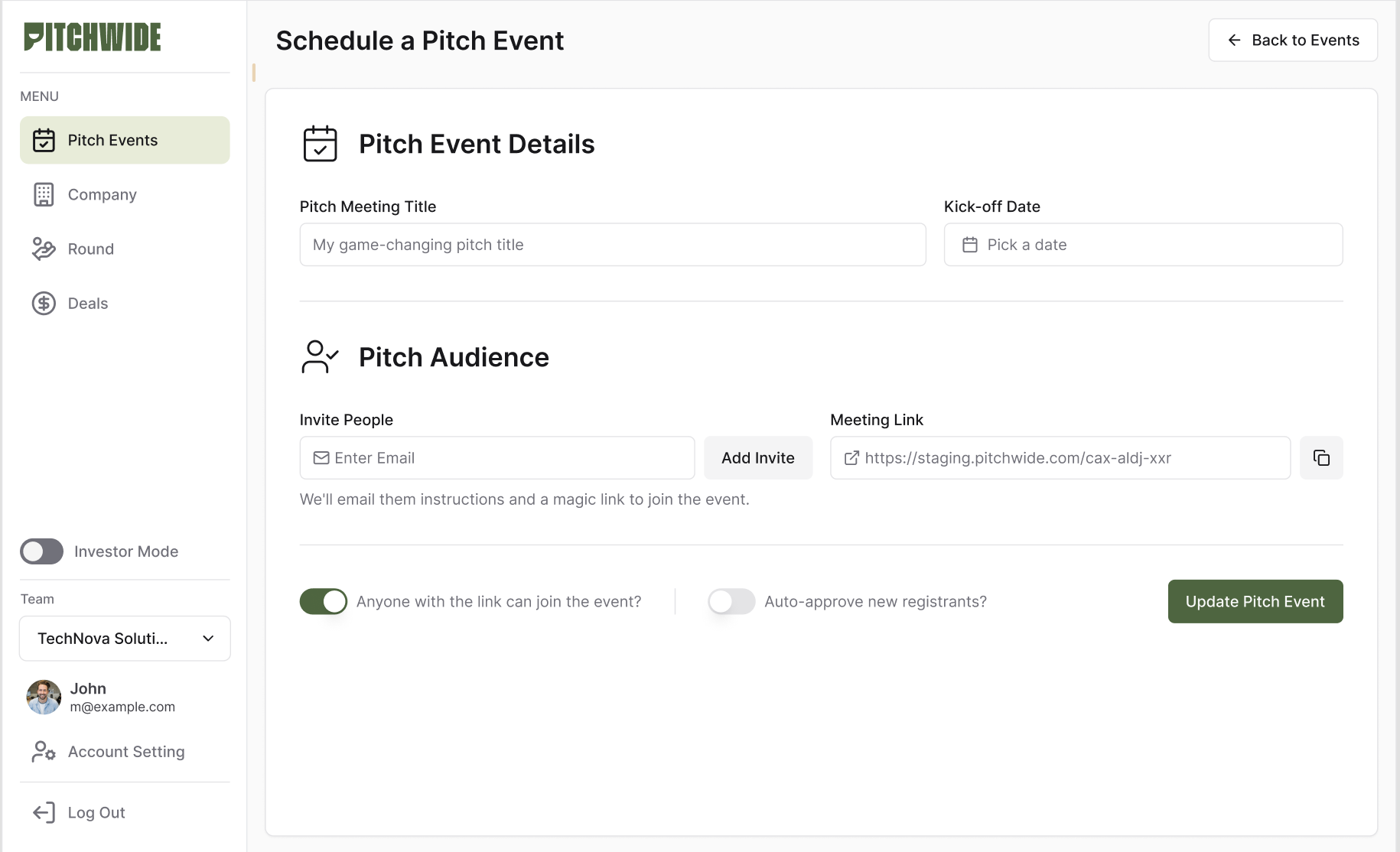Open Account Setting via the person-gear icon
The image size is (1400, 852).
tap(44, 752)
